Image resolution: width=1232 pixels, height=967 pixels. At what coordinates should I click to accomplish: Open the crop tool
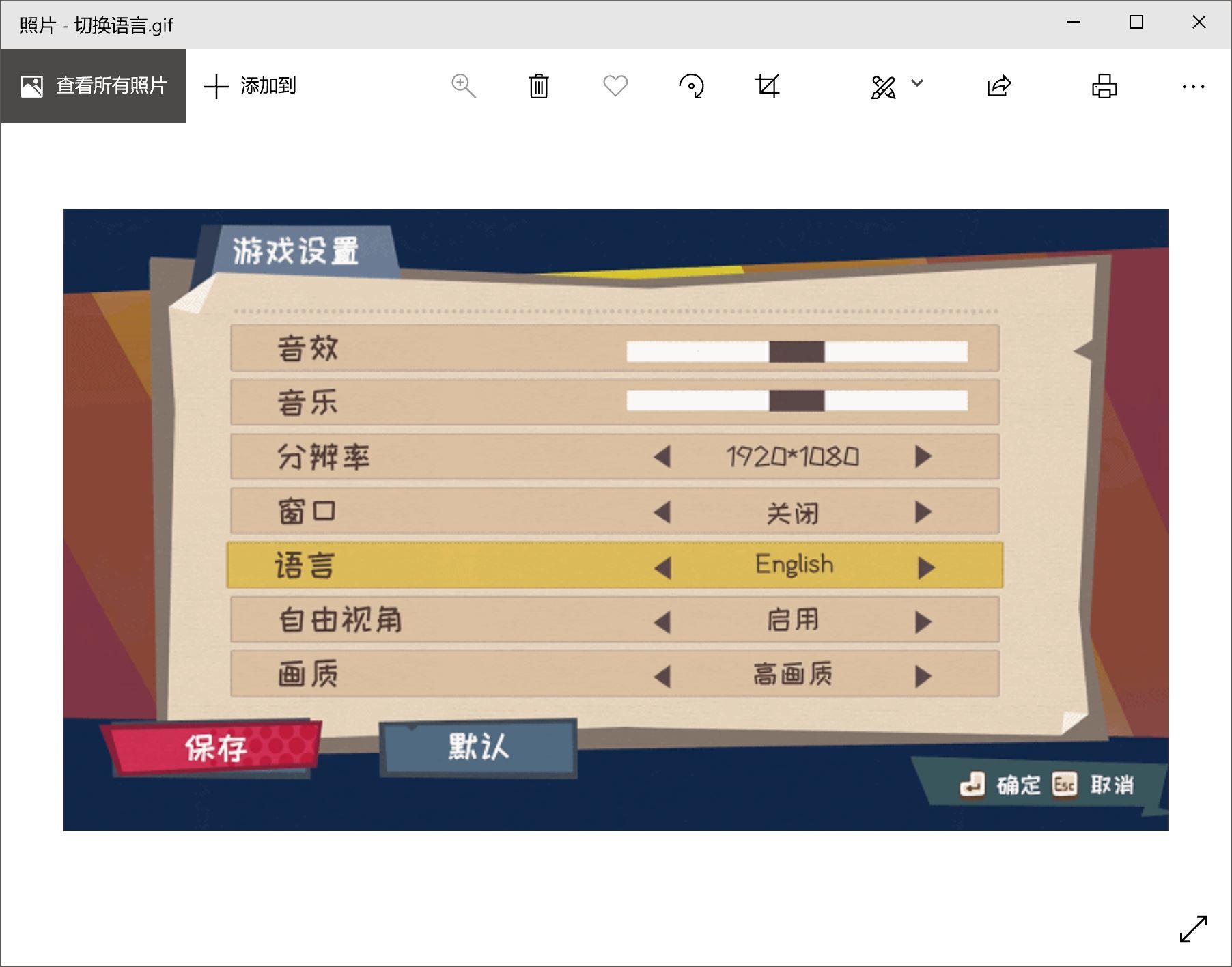[767, 86]
